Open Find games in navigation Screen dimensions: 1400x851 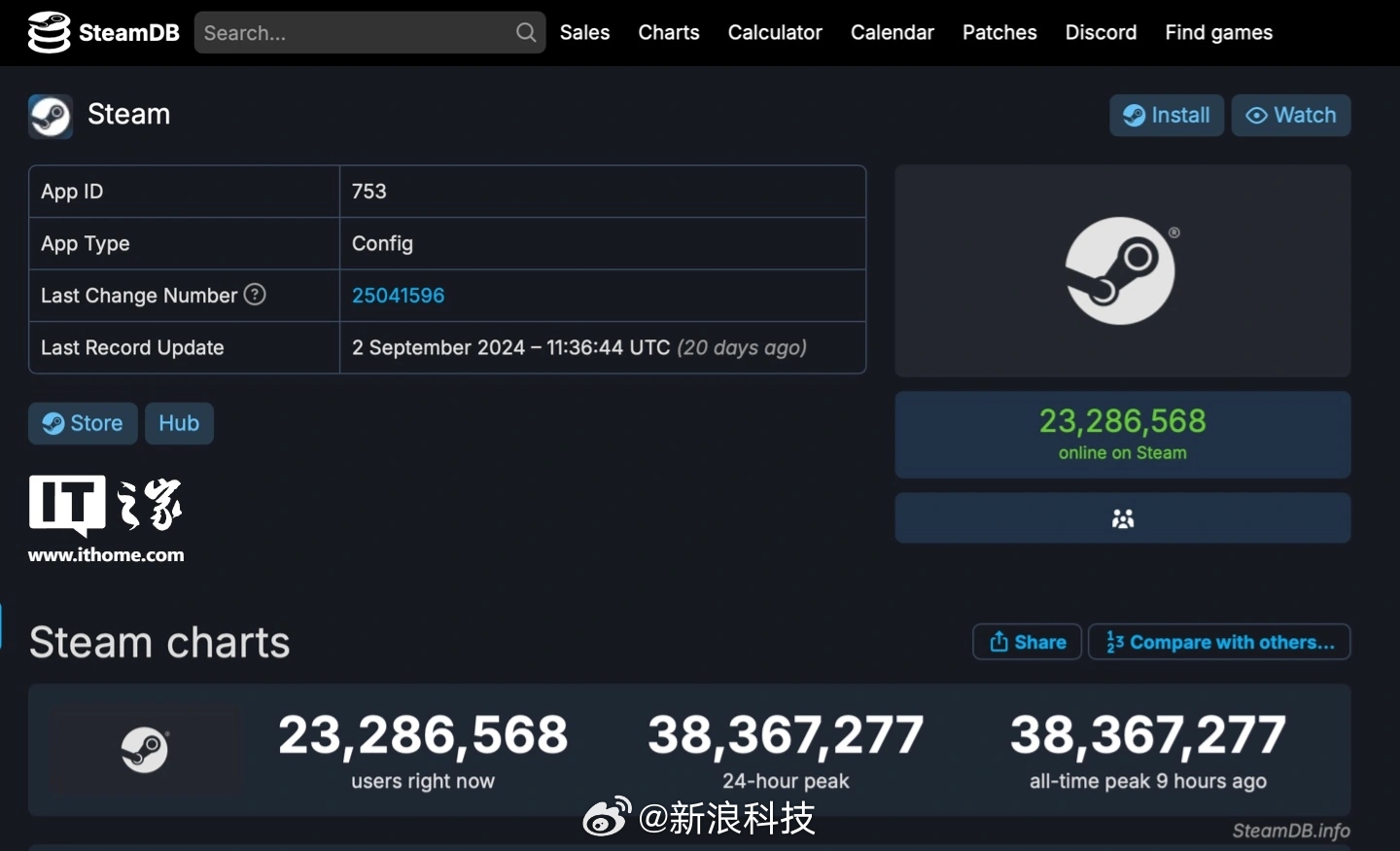(1219, 32)
